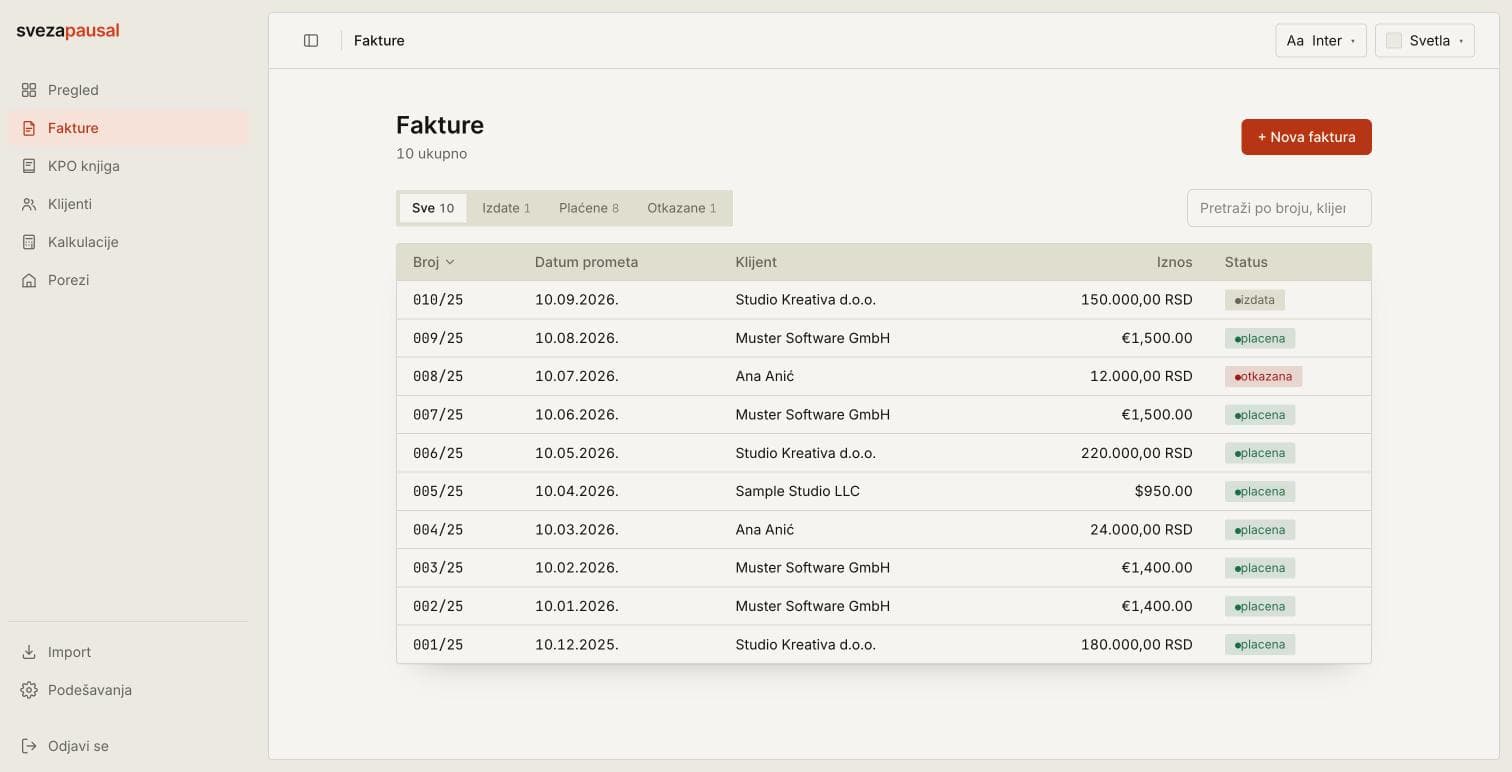Click the otkazana status badge
The image size is (1512, 772).
[1263, 377]
